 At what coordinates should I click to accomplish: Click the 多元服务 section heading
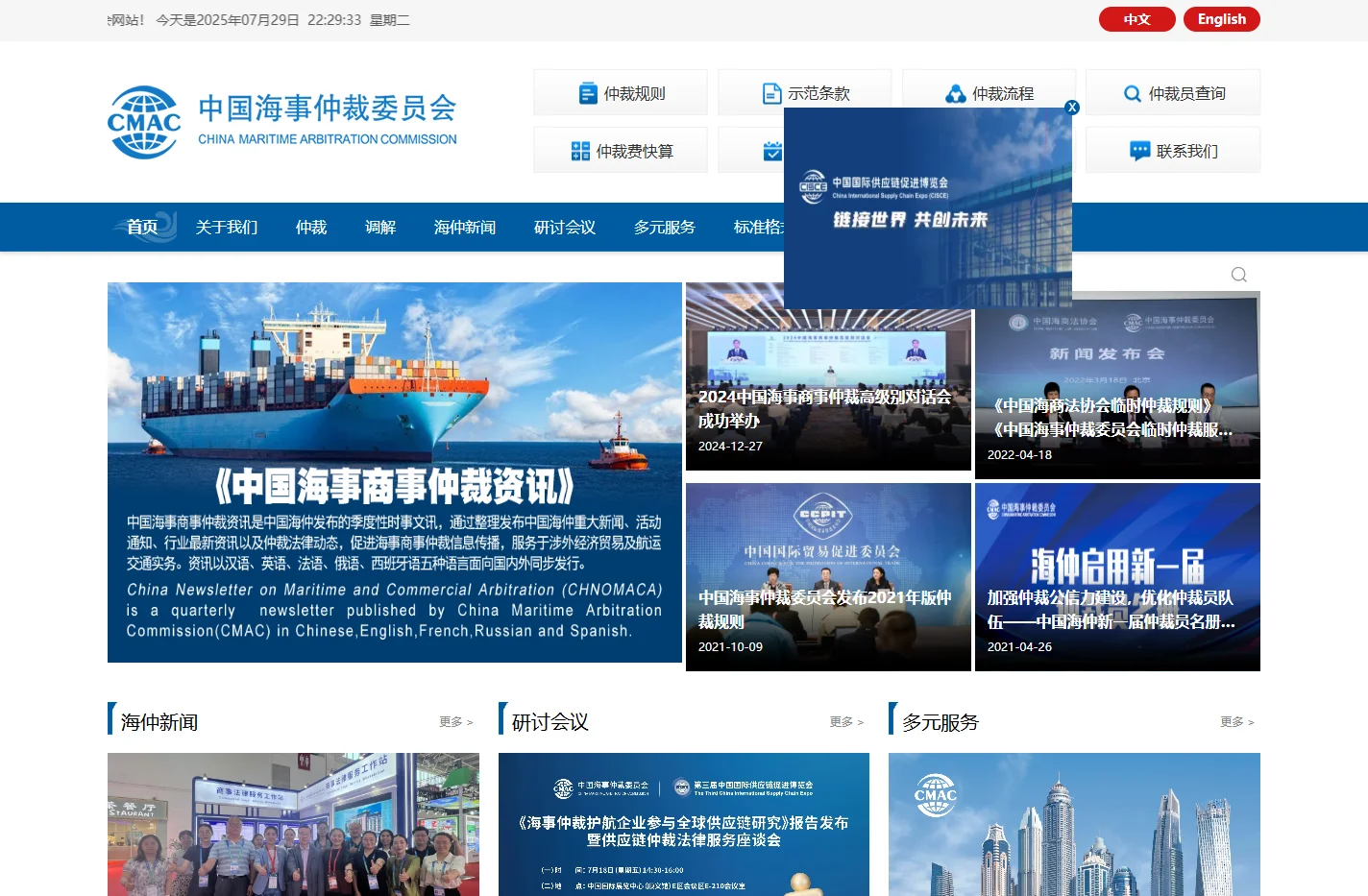[x=940, y=722]
